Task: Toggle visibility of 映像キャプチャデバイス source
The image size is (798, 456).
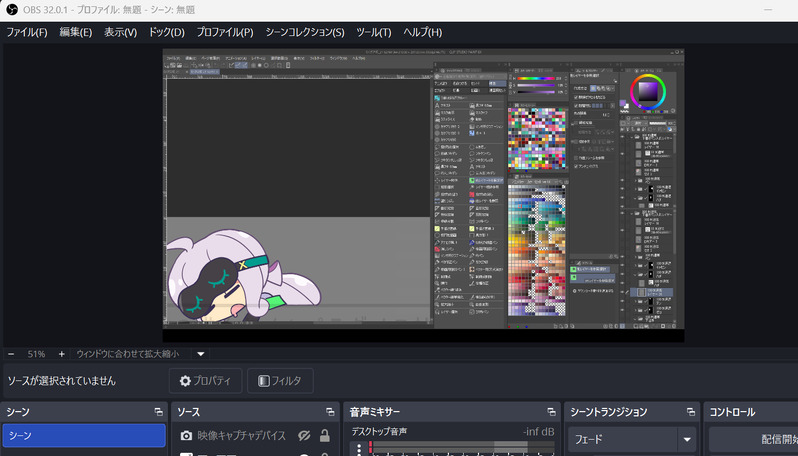Action: tap(304, 436)
